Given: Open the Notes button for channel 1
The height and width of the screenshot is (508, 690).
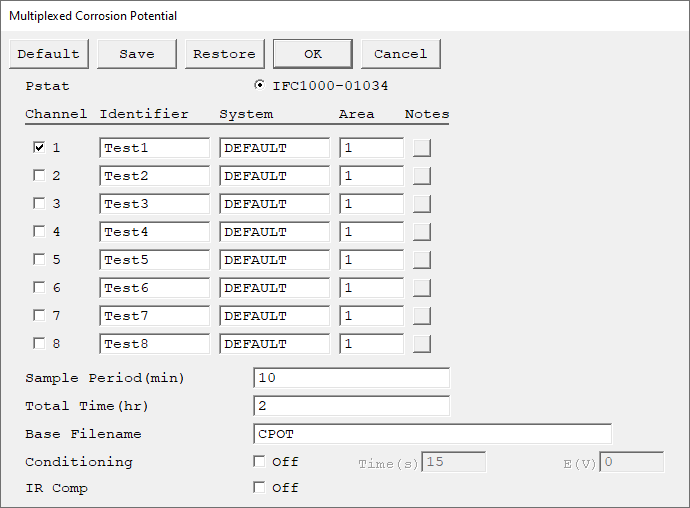Looking at the screenshot, I should [x=422, y=148].
